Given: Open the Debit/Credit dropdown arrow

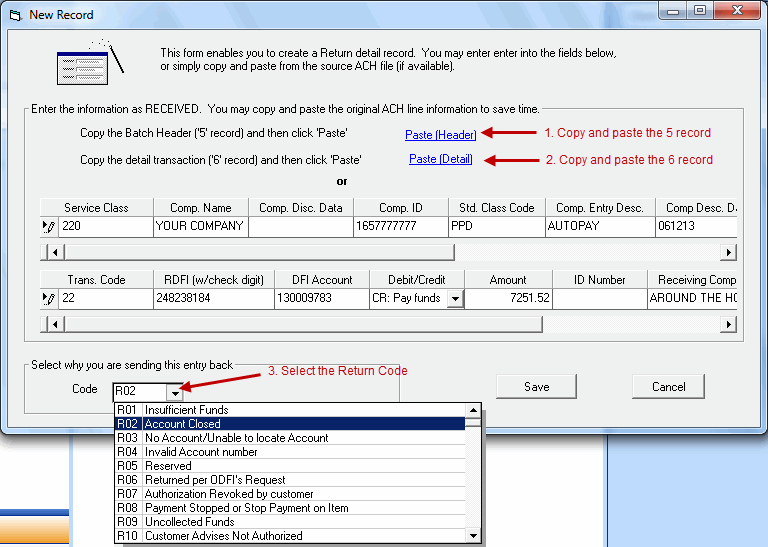Looking at the screenshot, I should coord(455,298).
